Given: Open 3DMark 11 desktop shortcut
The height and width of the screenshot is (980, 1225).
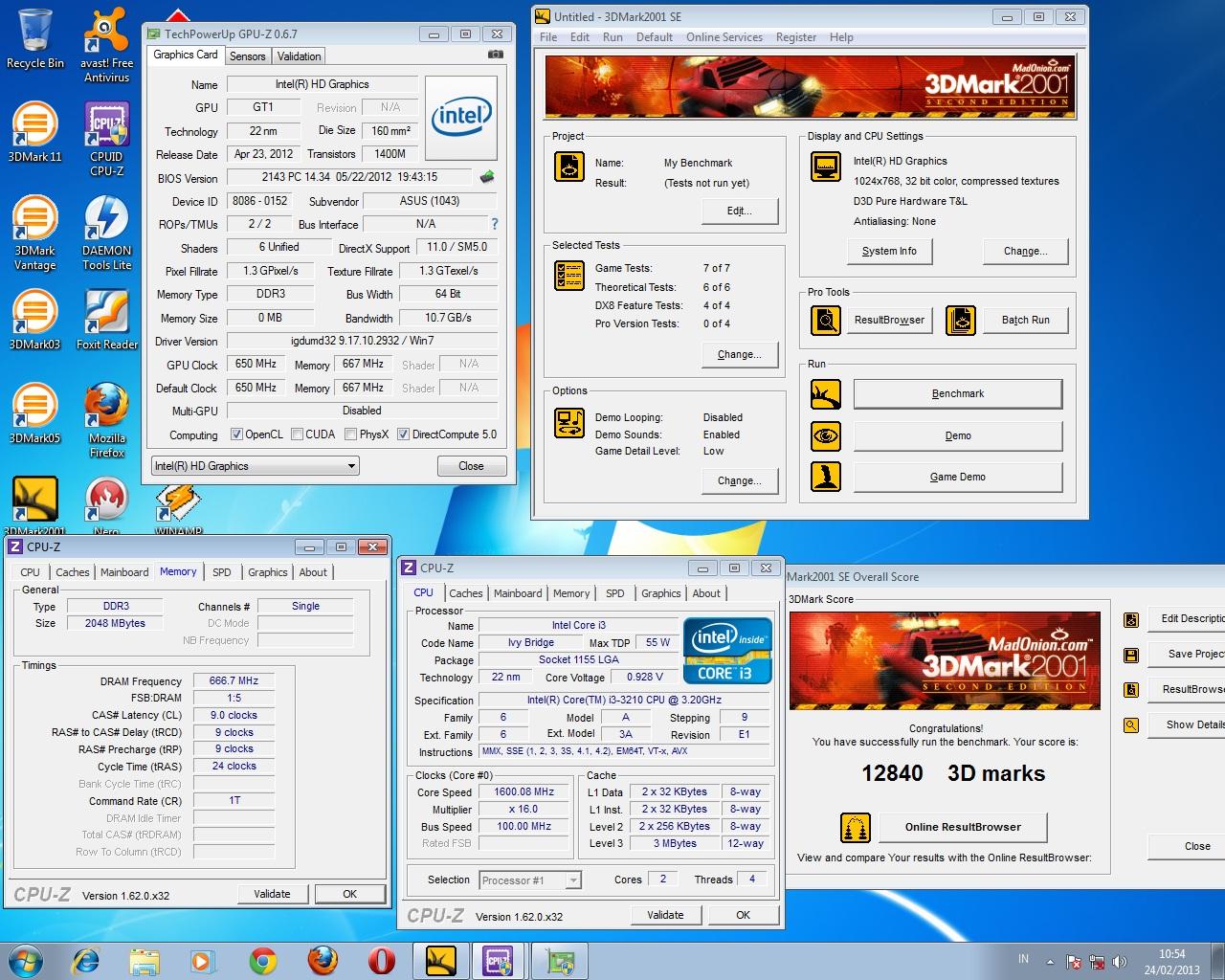Looking at the screenshot, I should tap(34, 131).
